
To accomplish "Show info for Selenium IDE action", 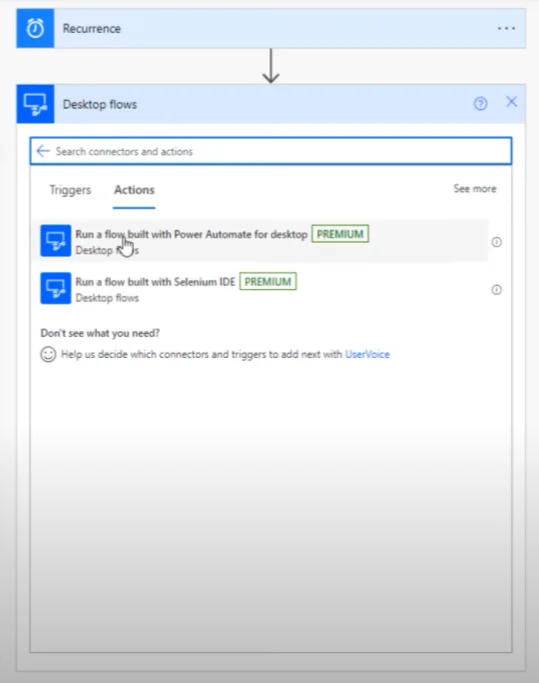I will click(x=496, y=289).
